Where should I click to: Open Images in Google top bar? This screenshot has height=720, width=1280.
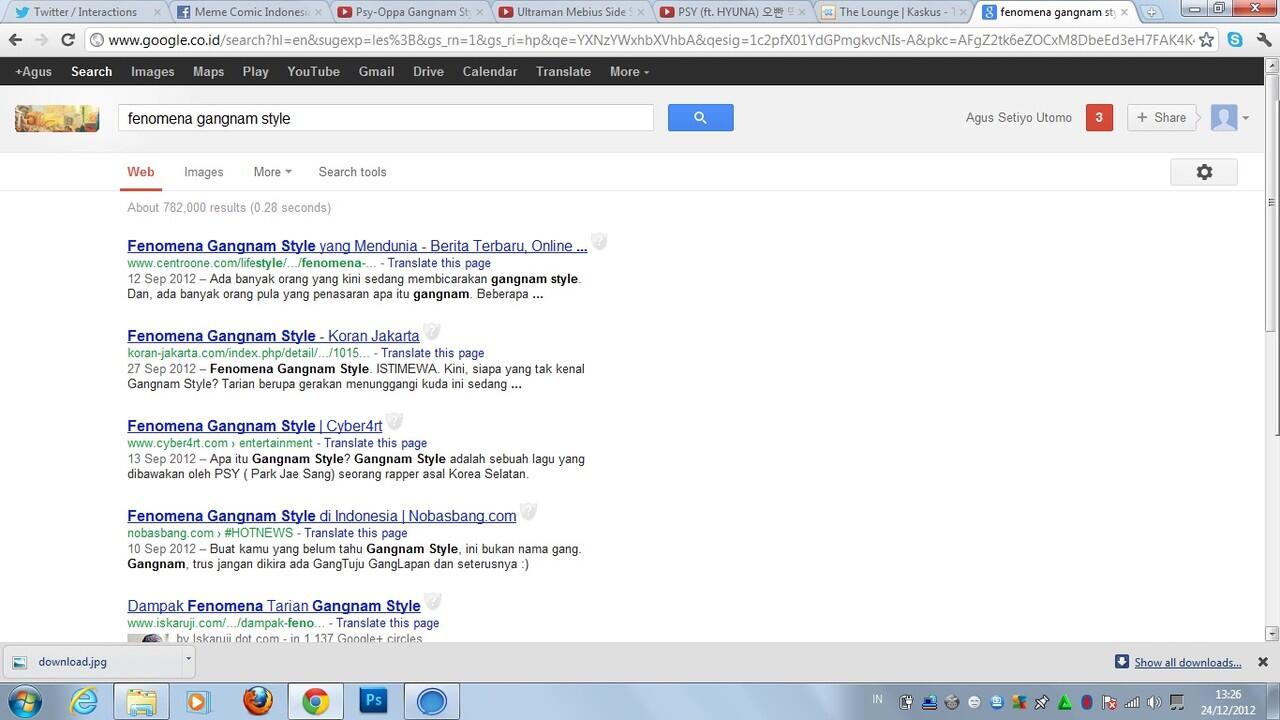[153, 72]
